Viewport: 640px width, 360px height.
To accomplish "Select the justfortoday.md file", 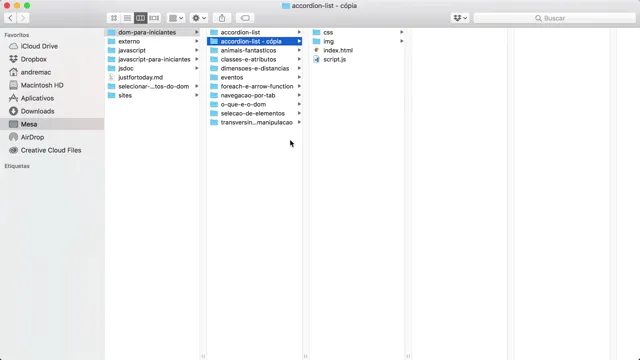I will (x=153, y=77).
